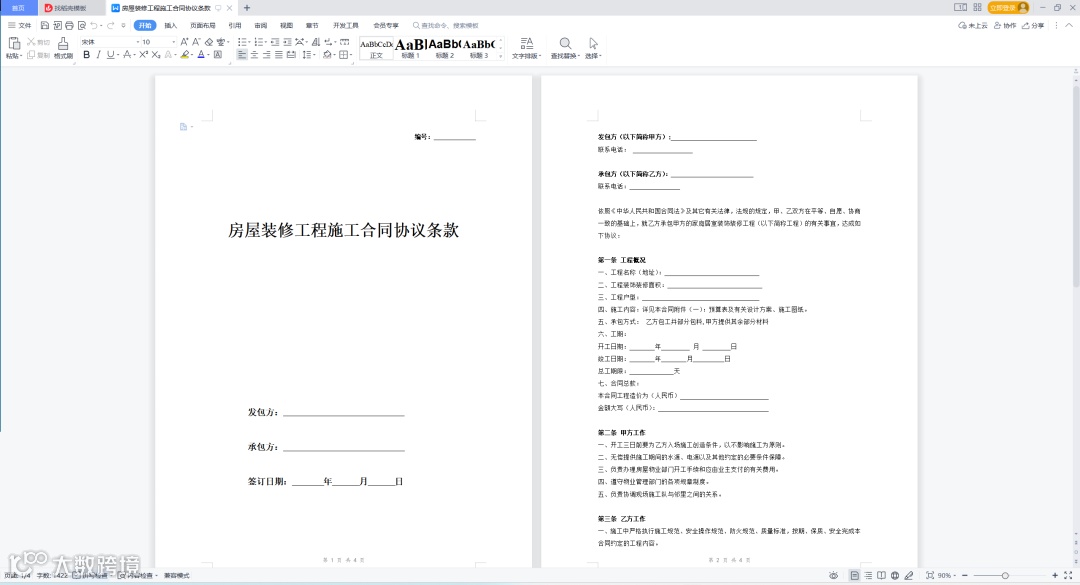Redo the last action

click(110, 25)
